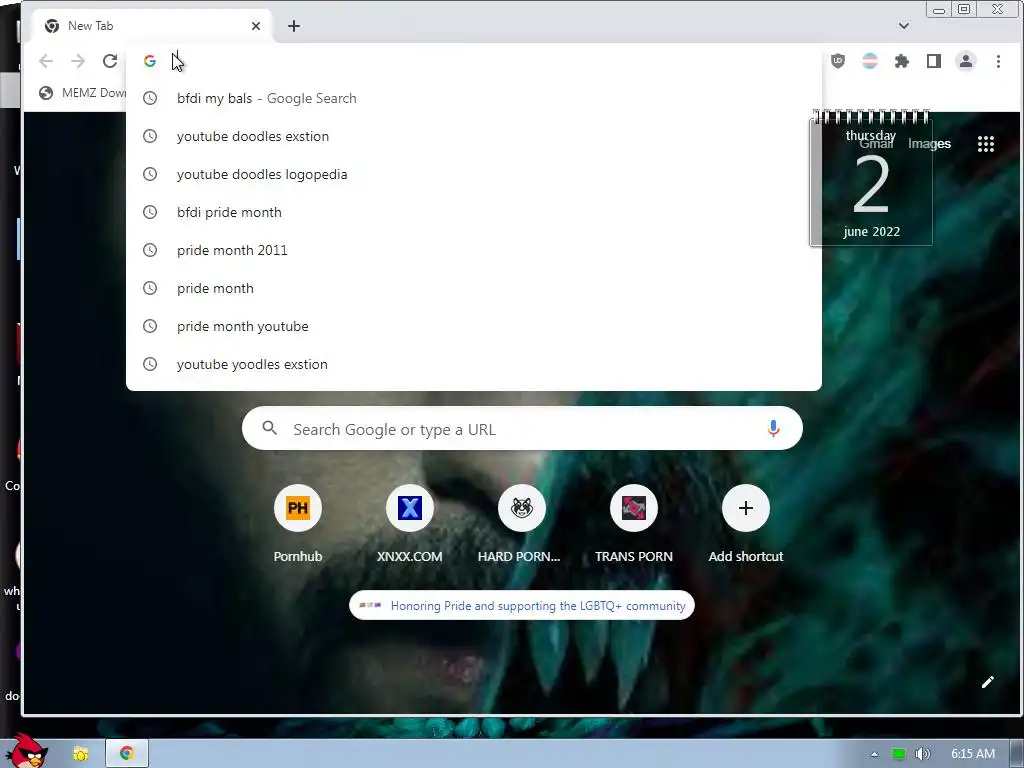Image resolution: width=1024 pixels, height=768 pixels.
Task: Open the volume speaker tray icon
Action: coord(922,754)
